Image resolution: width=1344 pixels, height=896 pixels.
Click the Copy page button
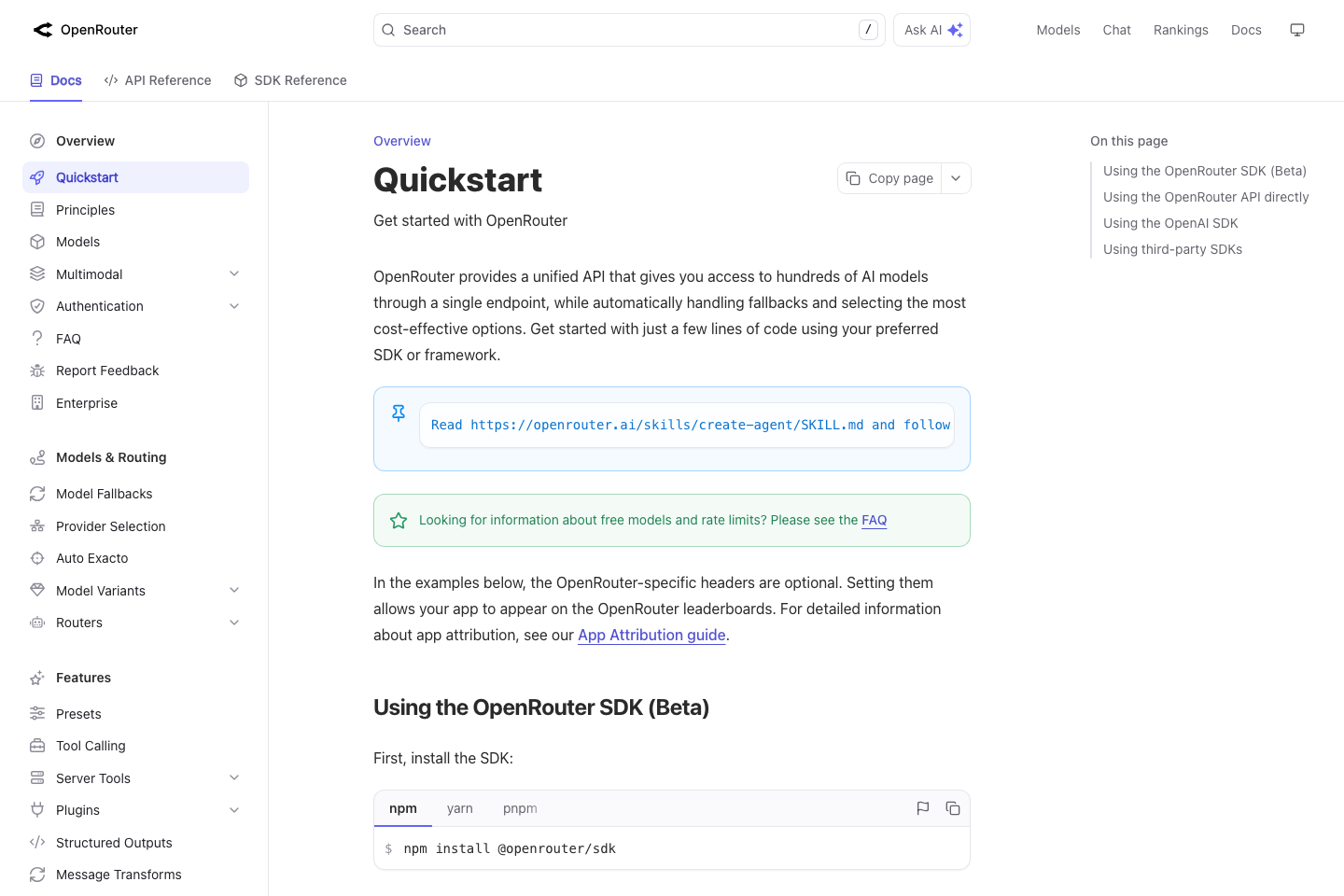889,177
